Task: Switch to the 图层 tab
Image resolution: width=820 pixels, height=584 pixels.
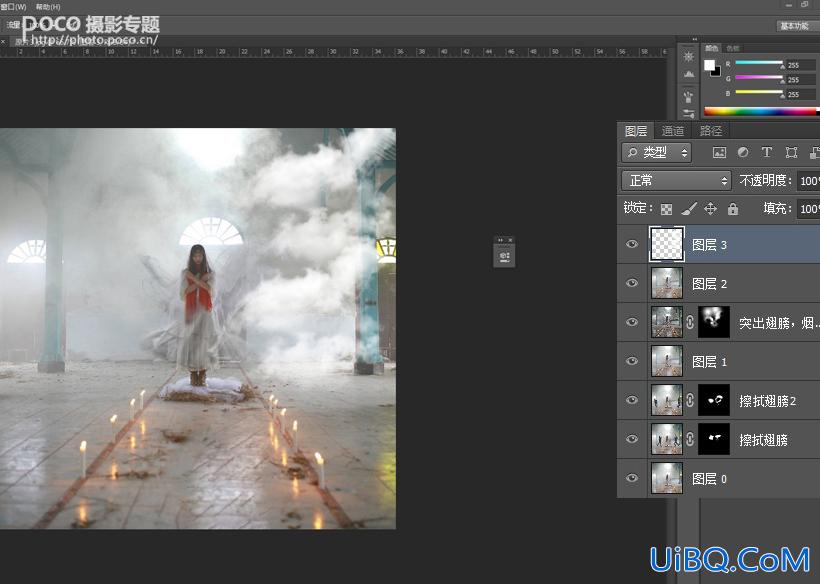Action: 635,131
